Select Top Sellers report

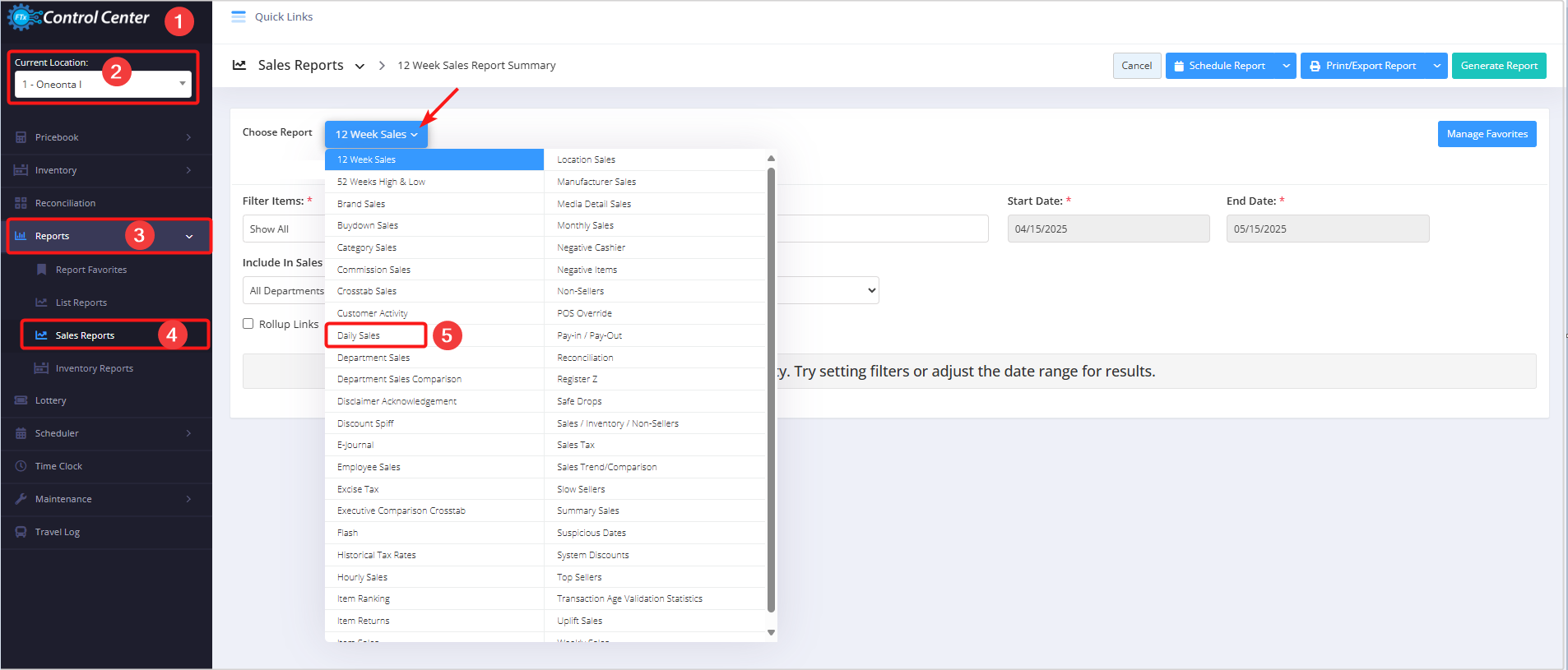click(x=655, y=577)
